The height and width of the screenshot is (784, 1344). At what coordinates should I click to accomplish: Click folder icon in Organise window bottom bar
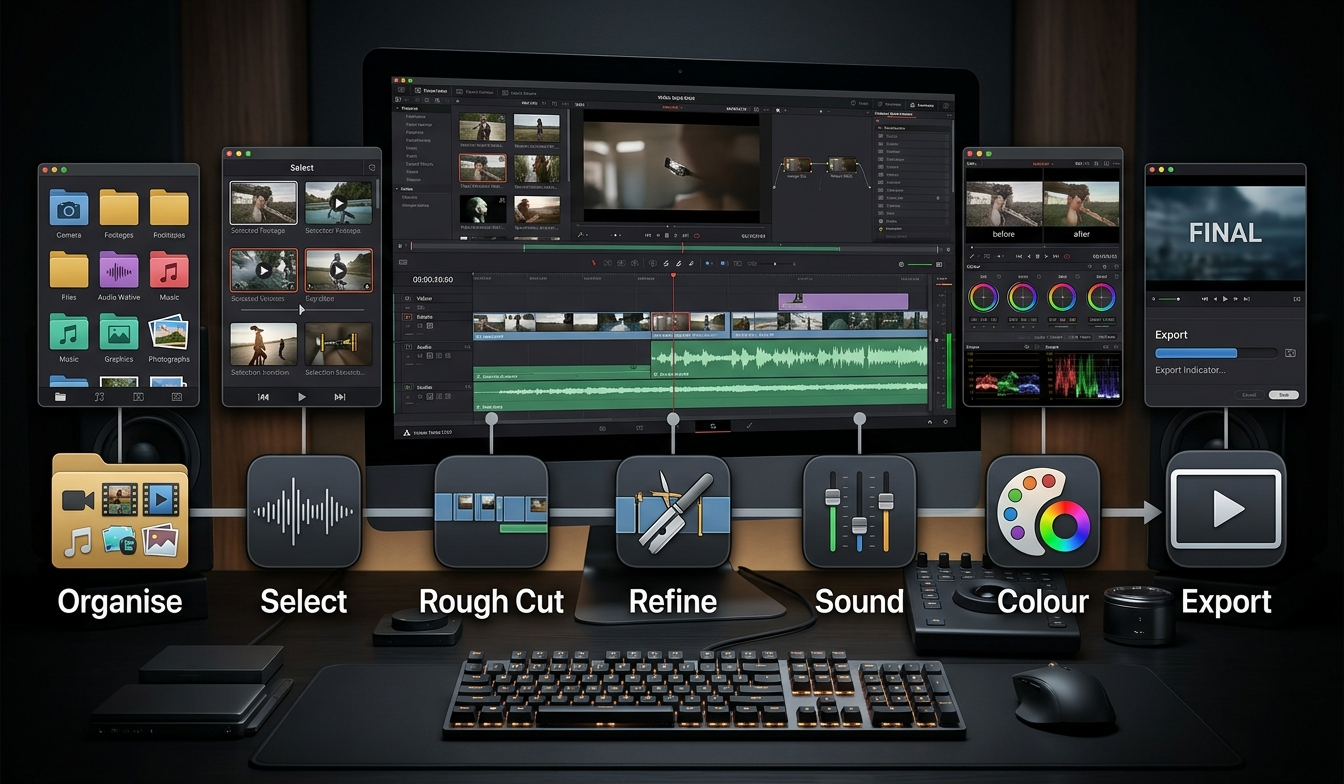point(60,397)
